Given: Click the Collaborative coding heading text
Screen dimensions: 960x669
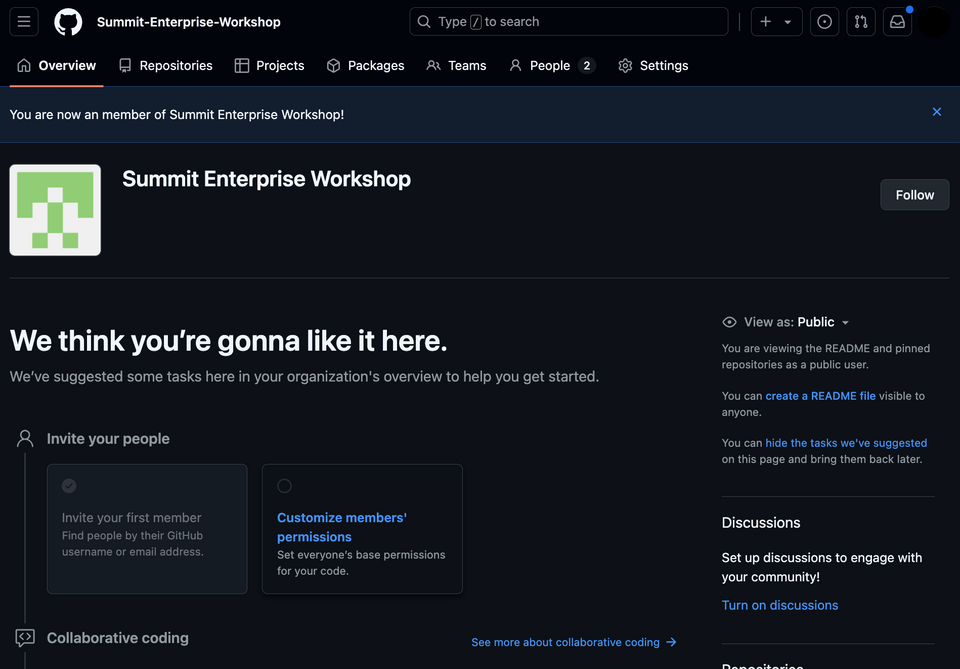Looking at the screenshot, I should coord(118,638).
